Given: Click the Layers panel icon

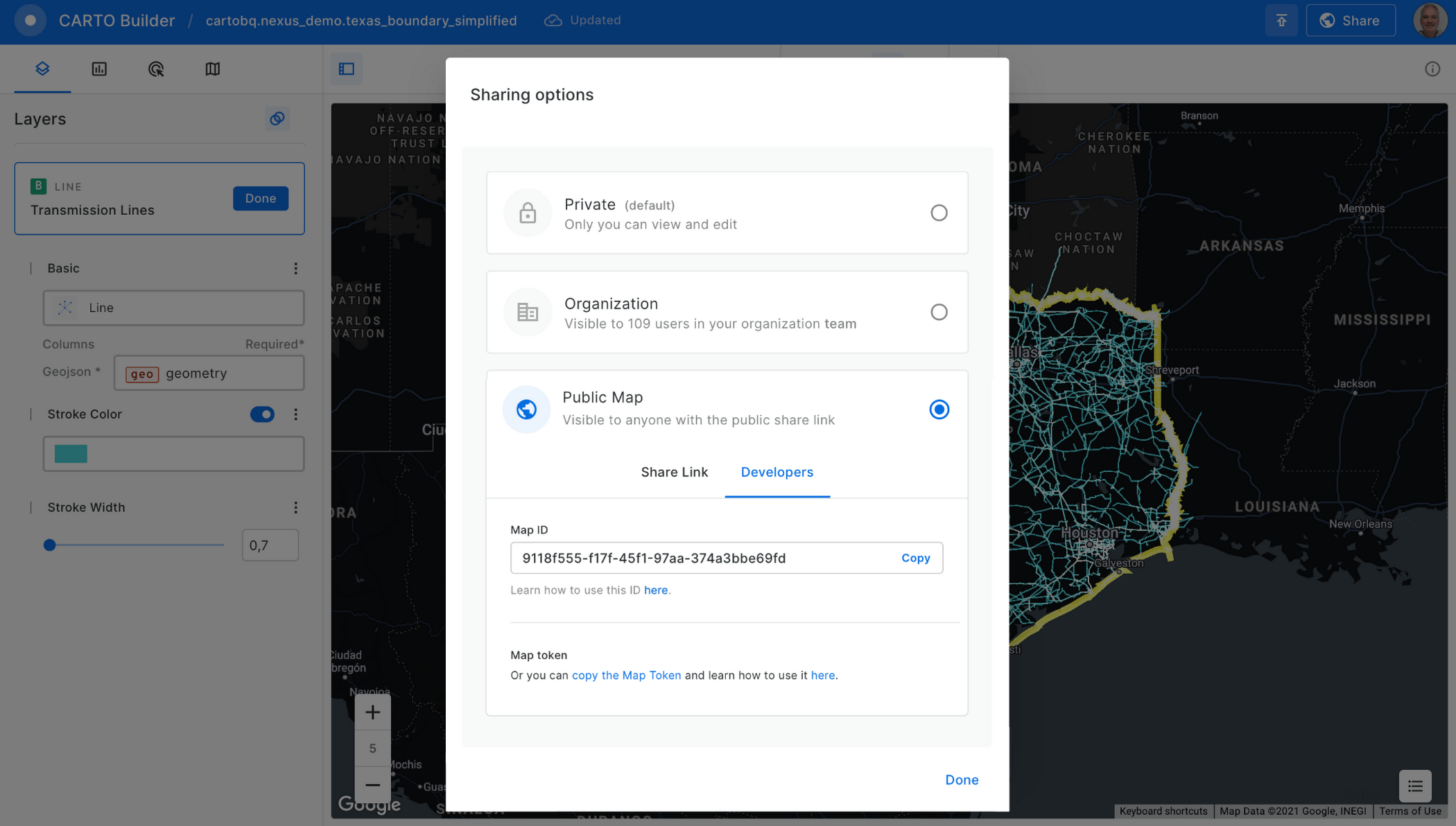Looking at the screenshot, I should point(41,68).
